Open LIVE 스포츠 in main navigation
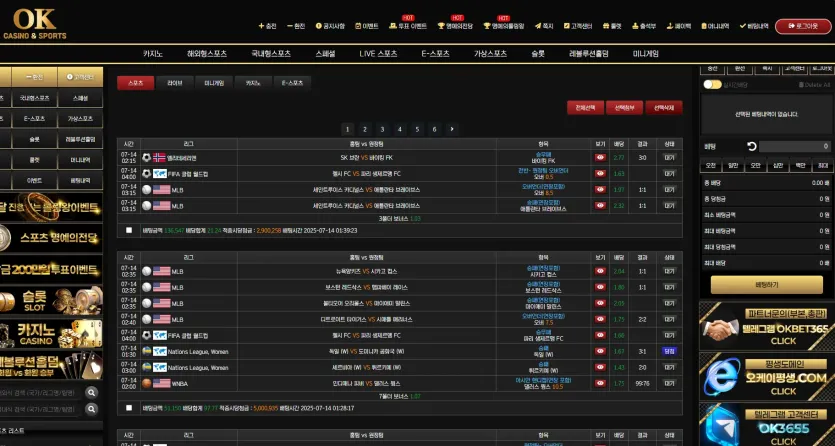This screenshot has height=446, width=835. coord(378,54)
